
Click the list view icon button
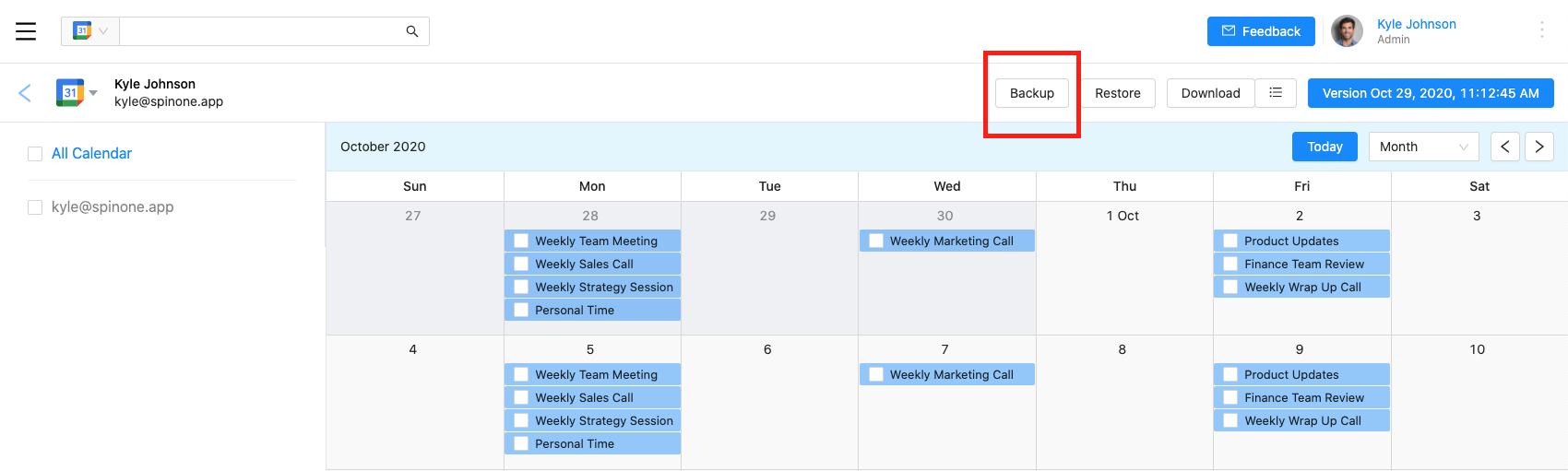(x=1276, y=93)
